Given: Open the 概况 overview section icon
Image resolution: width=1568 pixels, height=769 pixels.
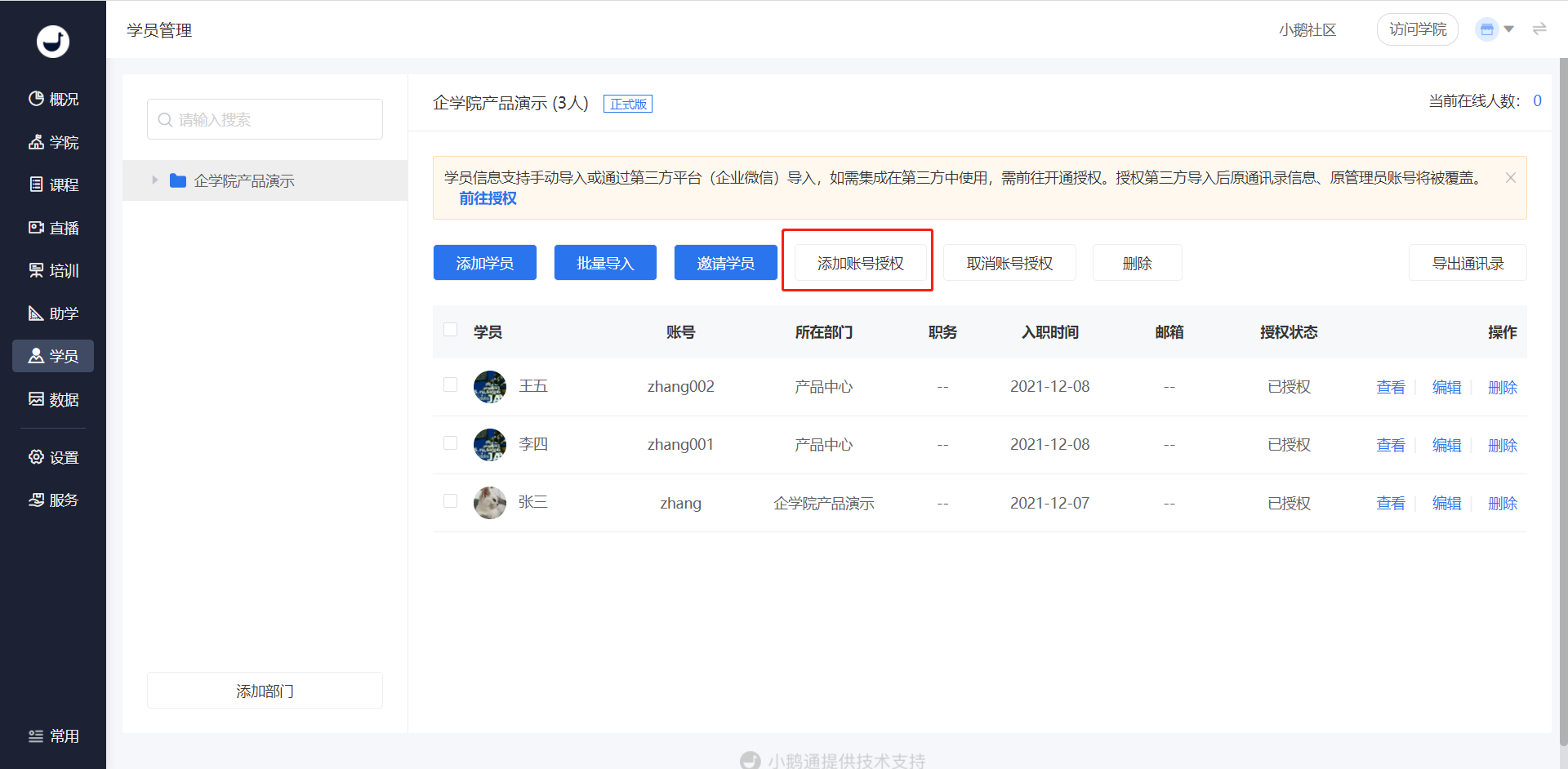Looking at the screenshot, I should tap(37, 99).
